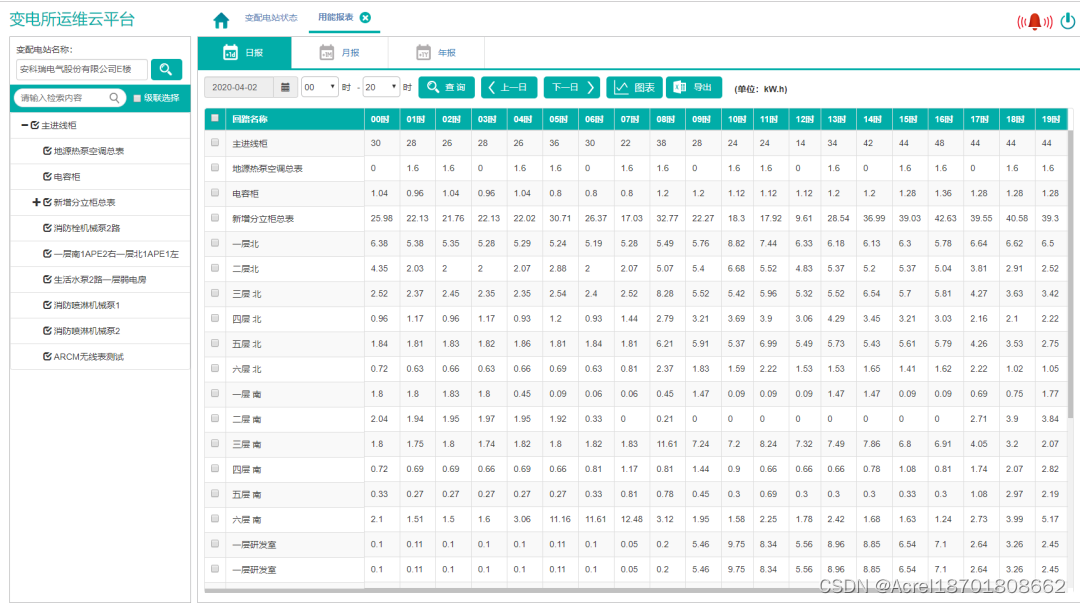This screenshot has height=603, width=1080.
Task: Go to the home page icon
Action: coord(221,21)
